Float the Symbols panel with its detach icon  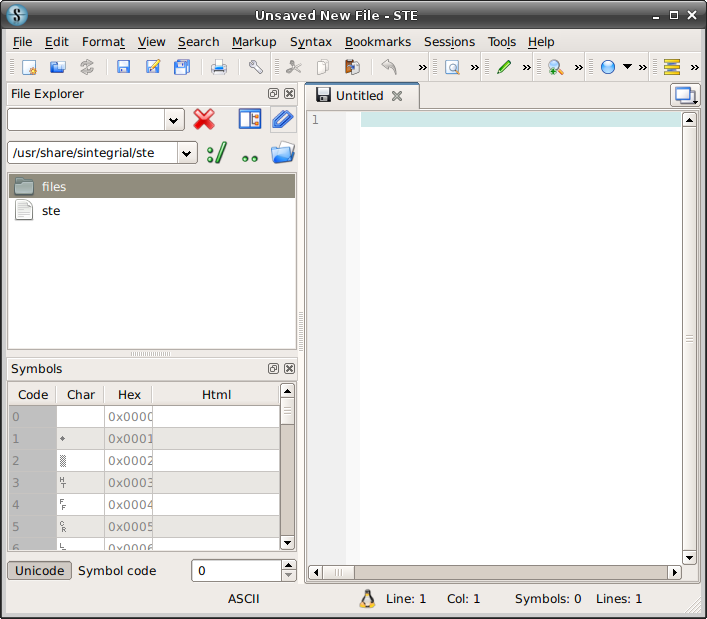click(273, 368)
